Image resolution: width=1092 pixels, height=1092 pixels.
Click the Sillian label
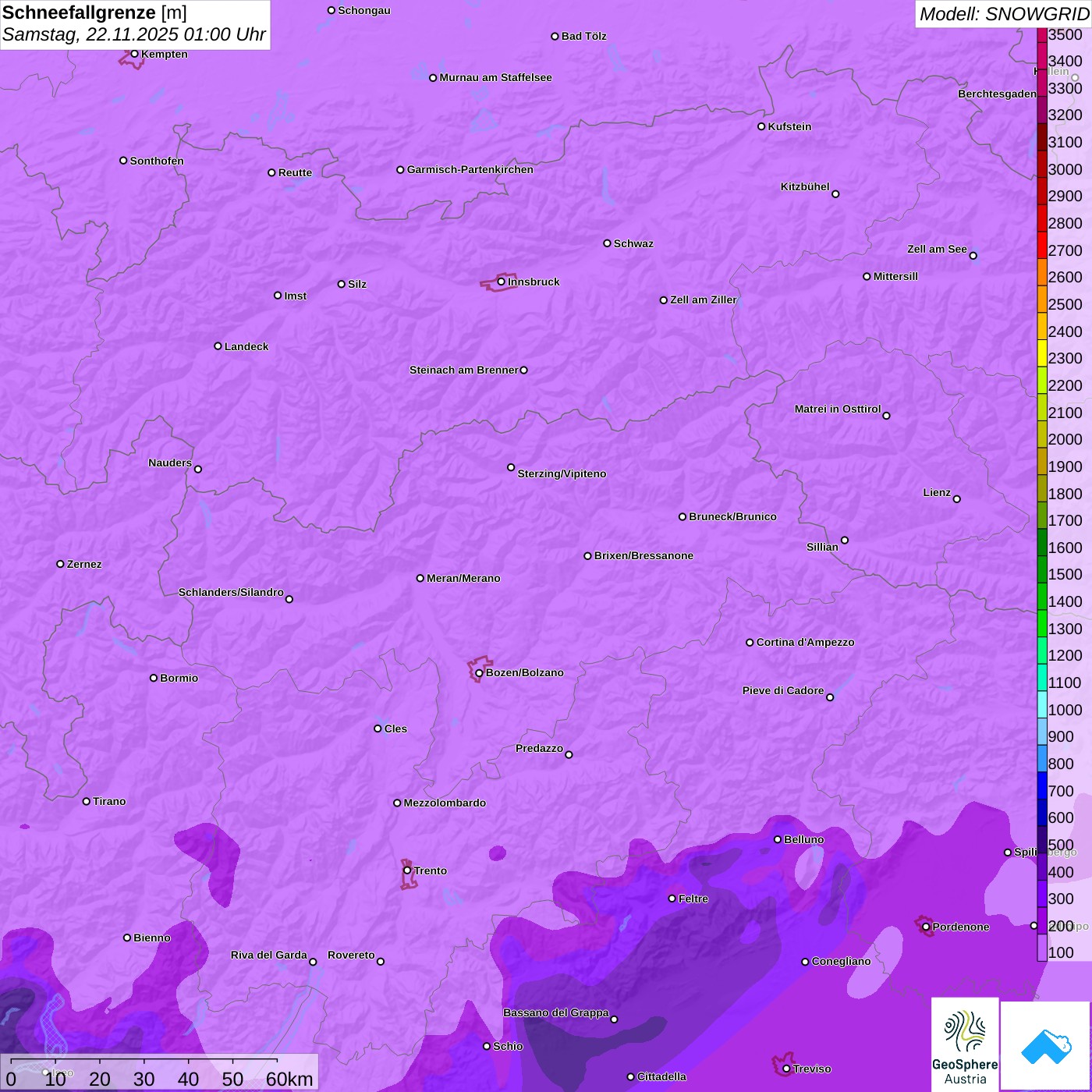(822, 547)
